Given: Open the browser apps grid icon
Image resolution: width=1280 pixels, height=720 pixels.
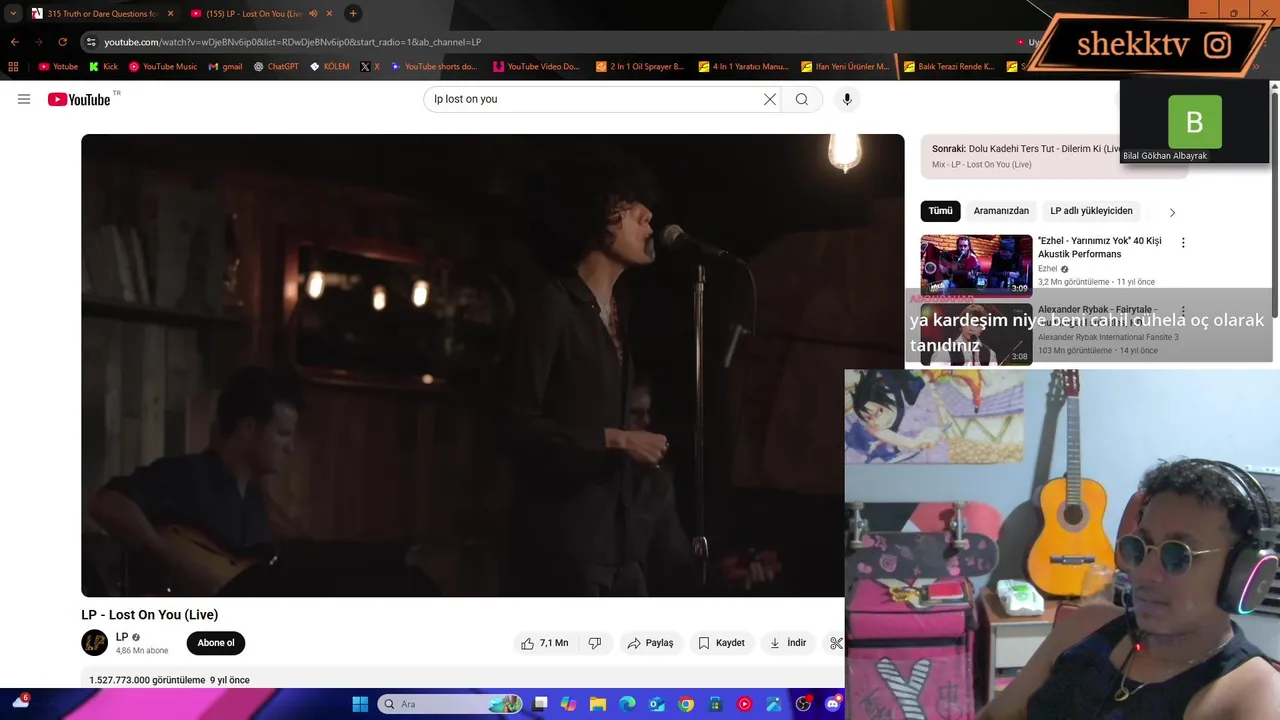Looking at the screenshot, I should point(13,67).
